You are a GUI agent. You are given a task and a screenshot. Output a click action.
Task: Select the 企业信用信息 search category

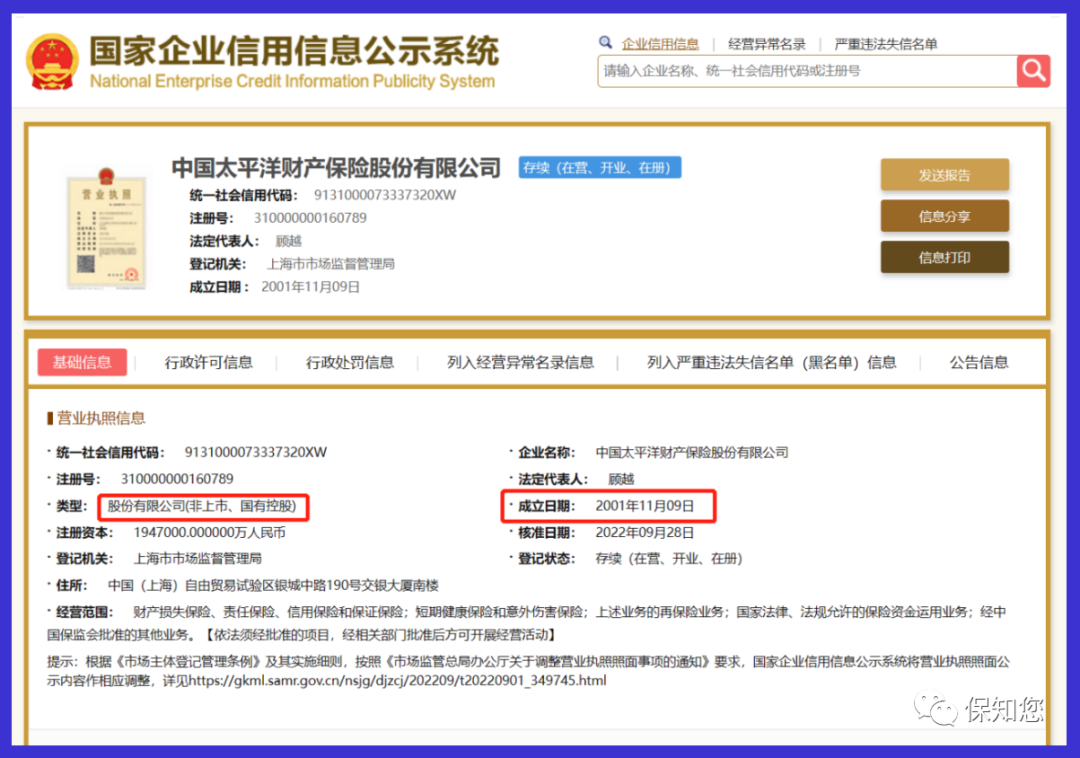pos(660,44)
